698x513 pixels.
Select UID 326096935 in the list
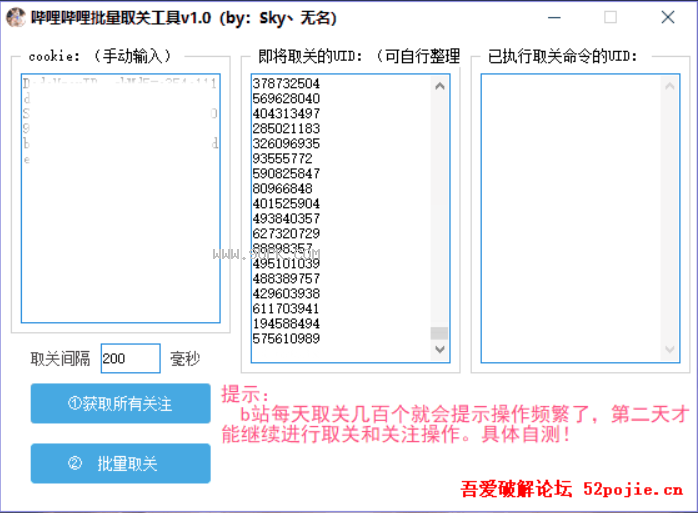point(286,143)
